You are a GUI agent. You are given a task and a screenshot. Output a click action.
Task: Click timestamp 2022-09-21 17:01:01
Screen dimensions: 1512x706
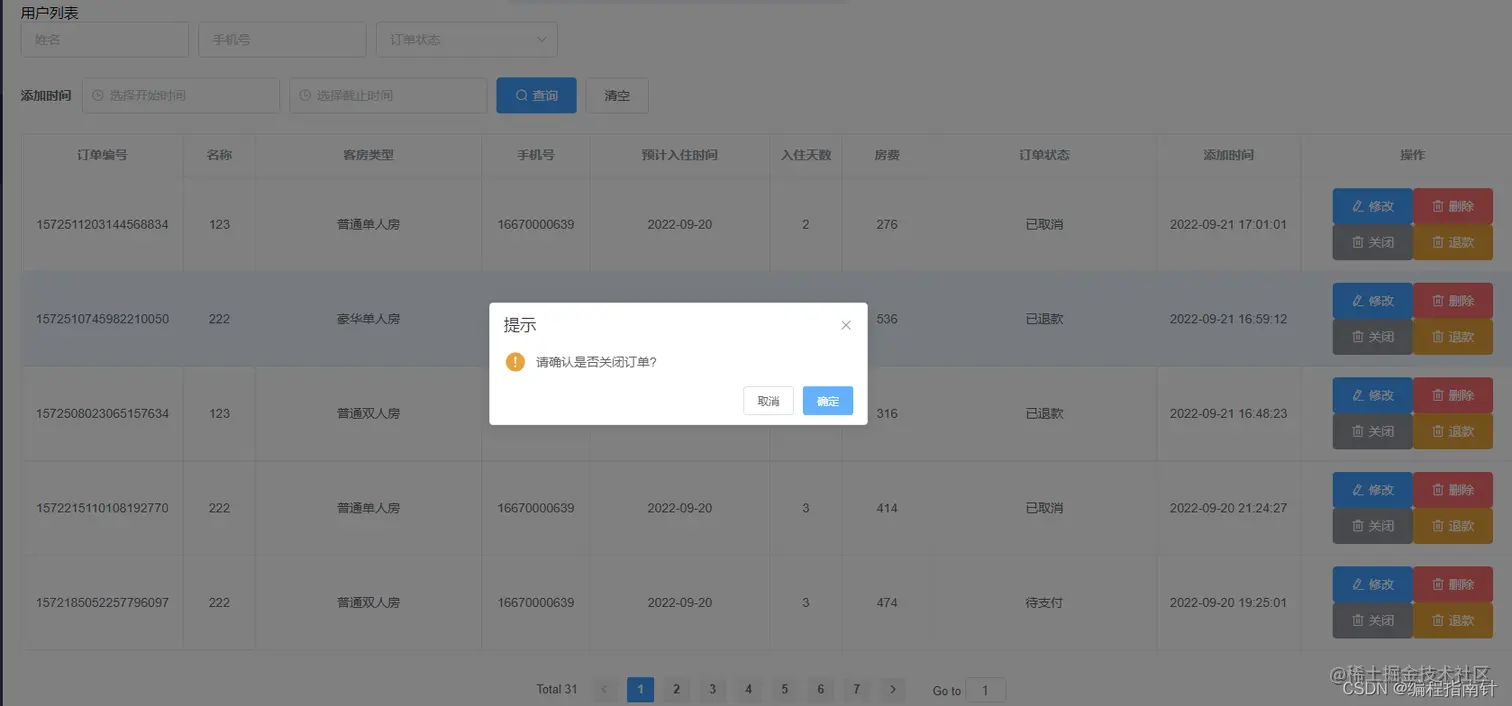1228,224
